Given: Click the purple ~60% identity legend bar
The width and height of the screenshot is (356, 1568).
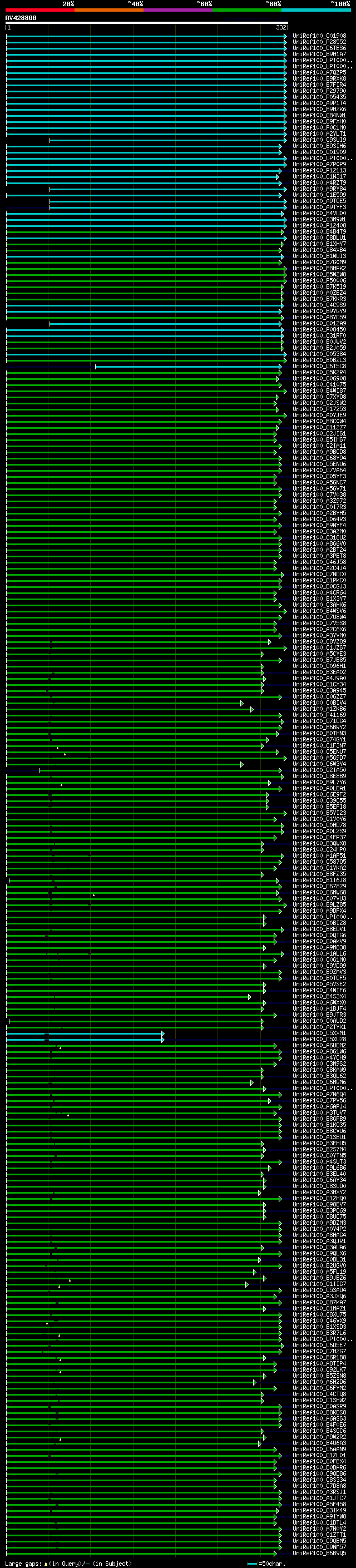Looking at the screenshot, I should point(179,10).
